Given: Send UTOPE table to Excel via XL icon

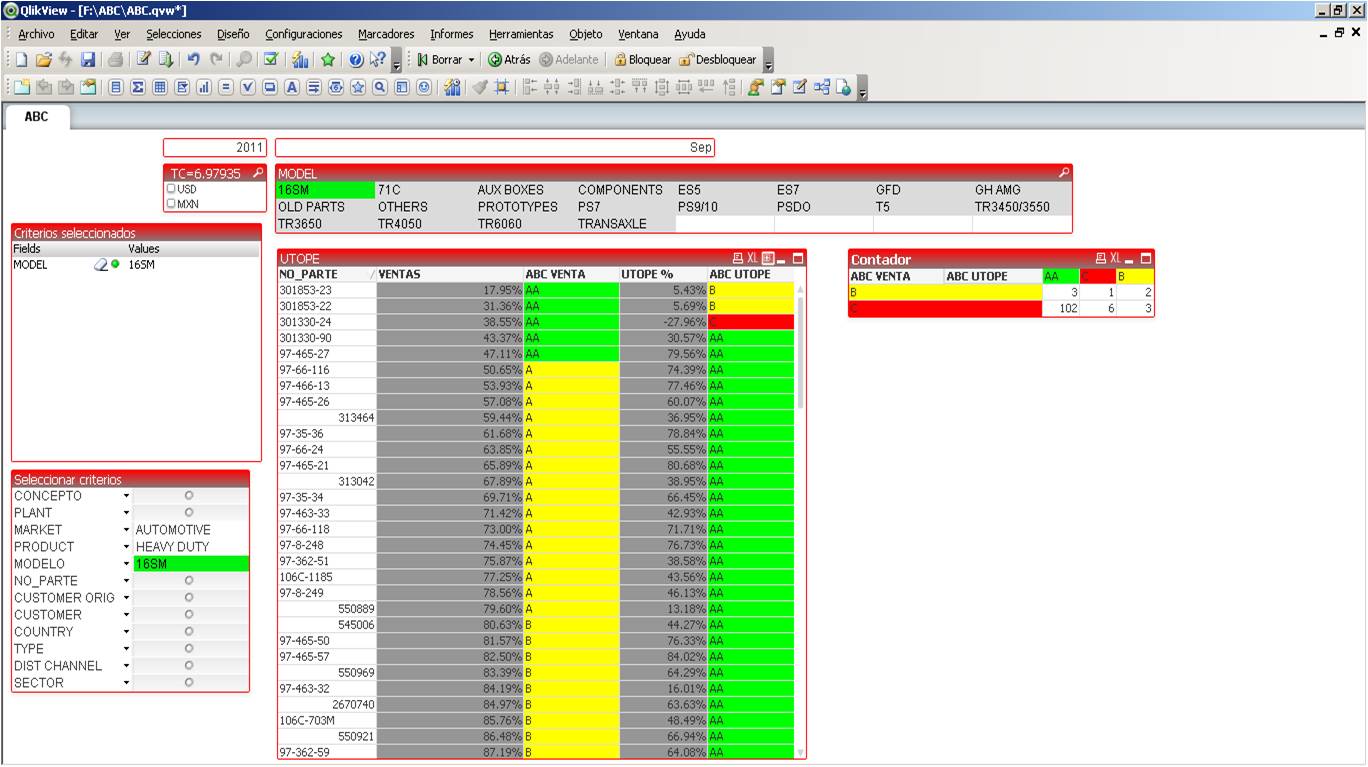Looking at the screenshot, I should coord(752,258).
